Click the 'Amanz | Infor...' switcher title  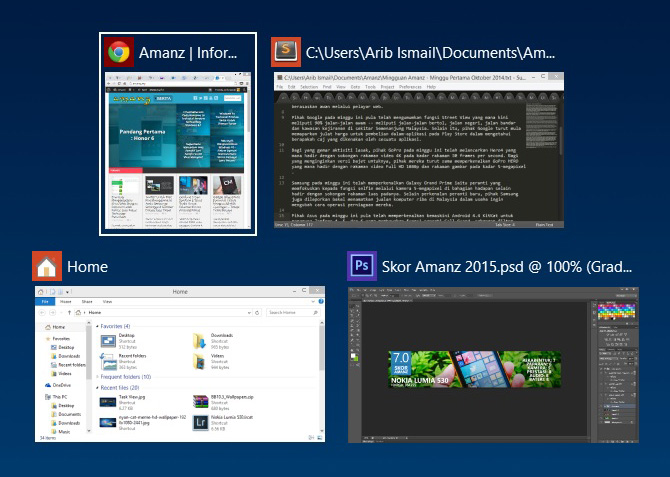tap(188, 53)
